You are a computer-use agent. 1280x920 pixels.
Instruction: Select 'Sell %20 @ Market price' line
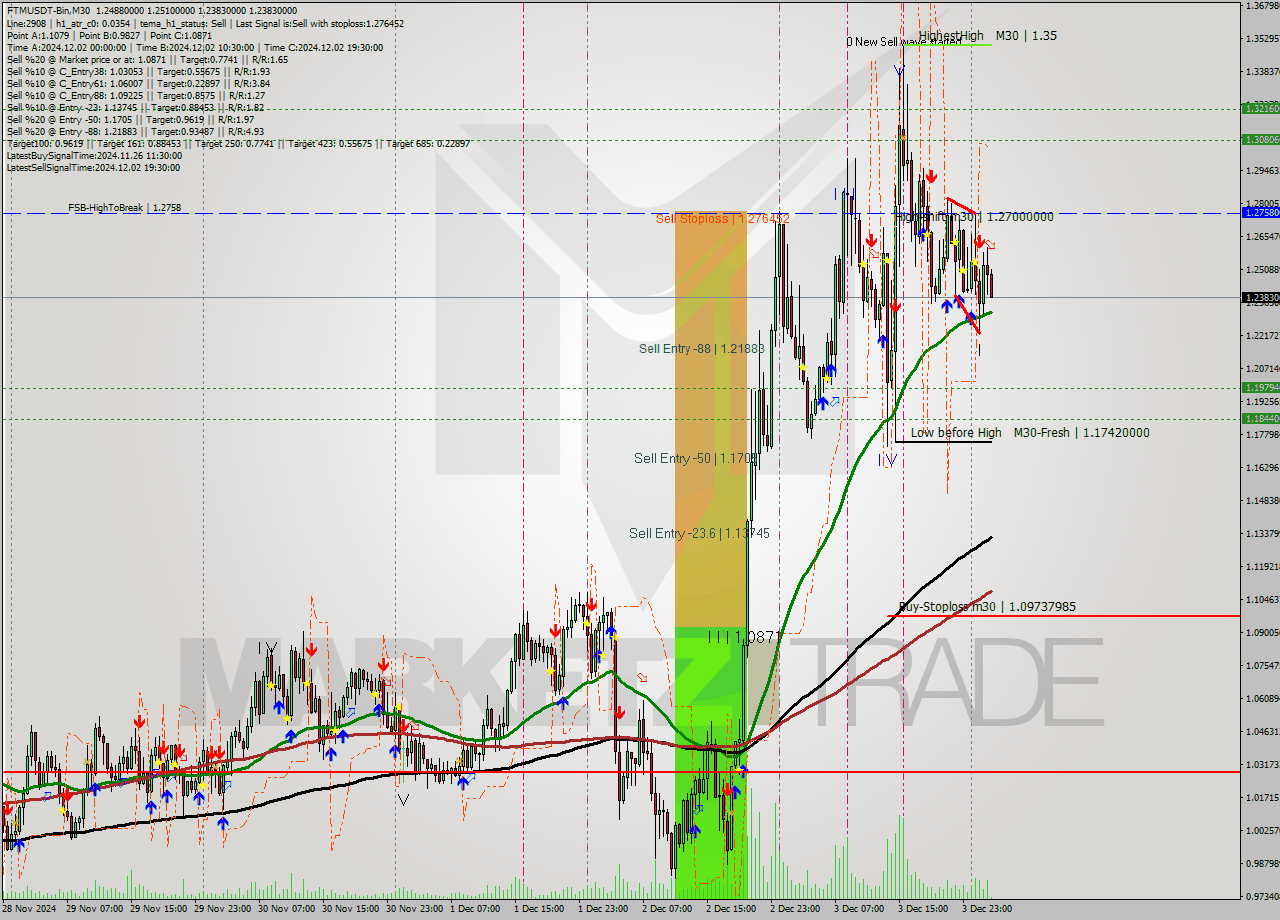coord(147,59)
